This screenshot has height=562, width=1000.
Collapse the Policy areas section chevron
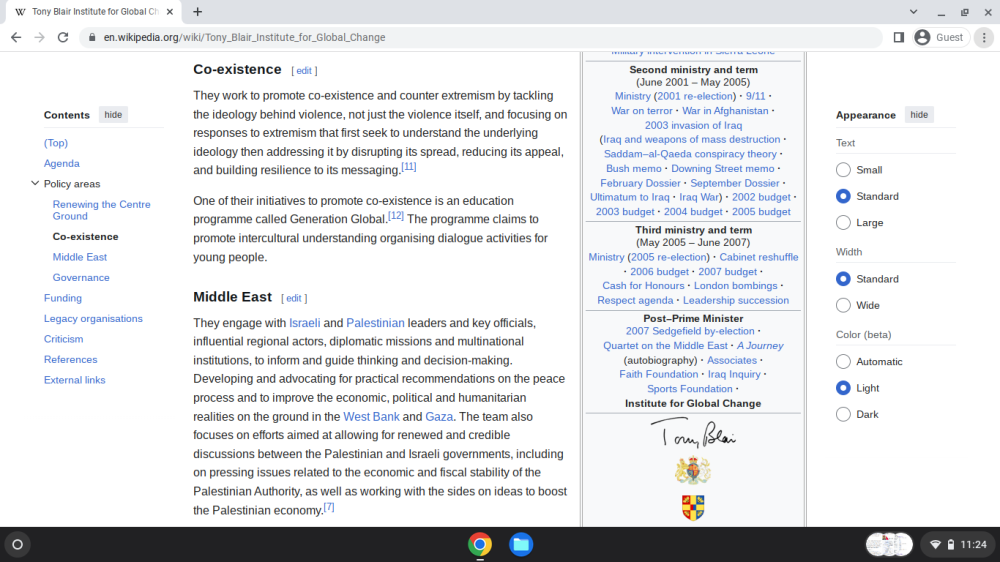tap(34, 183)
